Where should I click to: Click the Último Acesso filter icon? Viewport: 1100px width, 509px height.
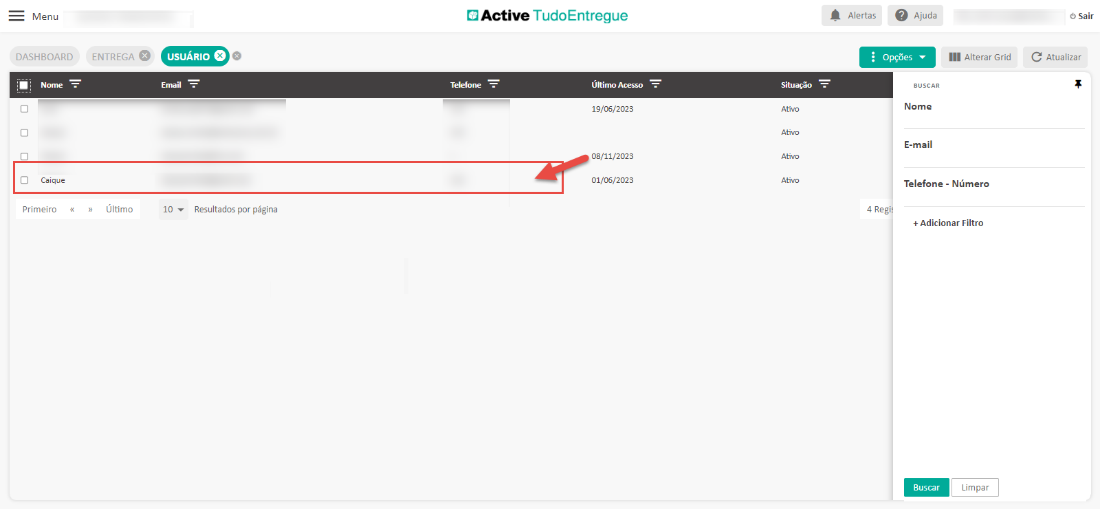click(655, 84)
